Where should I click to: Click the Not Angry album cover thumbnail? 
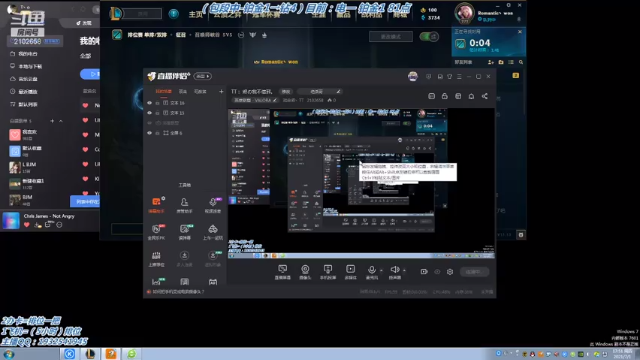(11, 220)
